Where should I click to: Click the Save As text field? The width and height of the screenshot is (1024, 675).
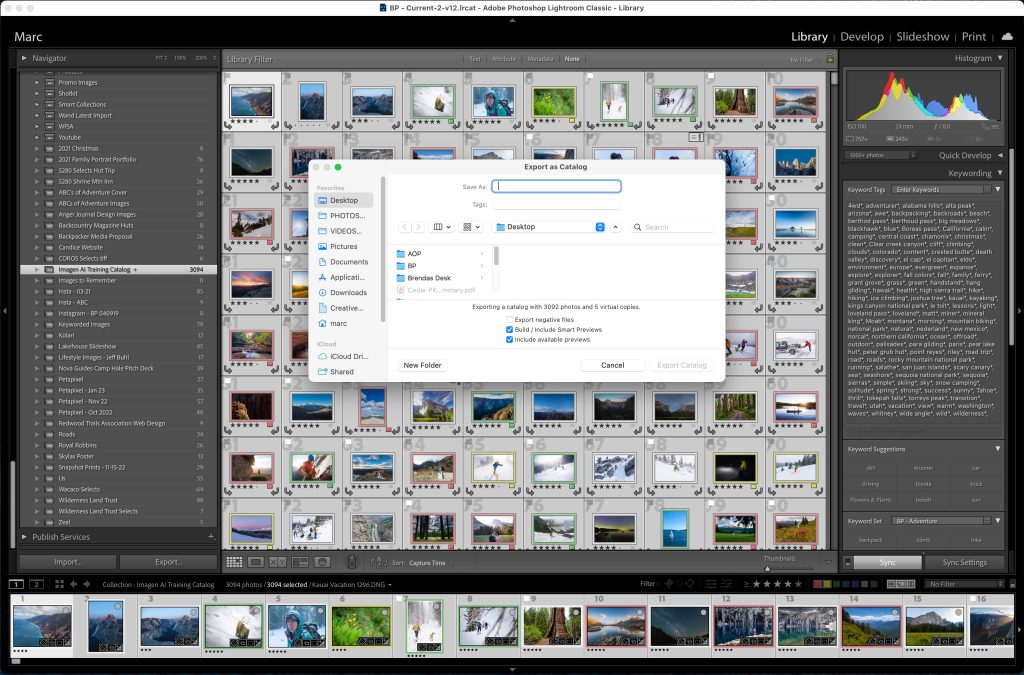(x=557, y=186)
